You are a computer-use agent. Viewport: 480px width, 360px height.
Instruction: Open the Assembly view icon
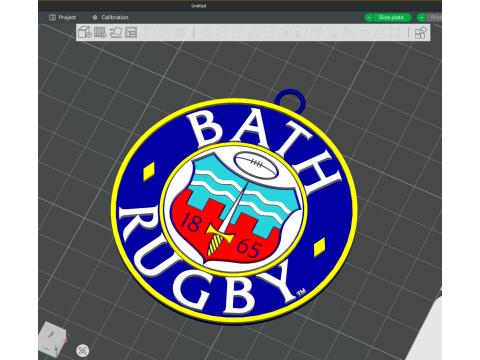[x=420, y=33]
